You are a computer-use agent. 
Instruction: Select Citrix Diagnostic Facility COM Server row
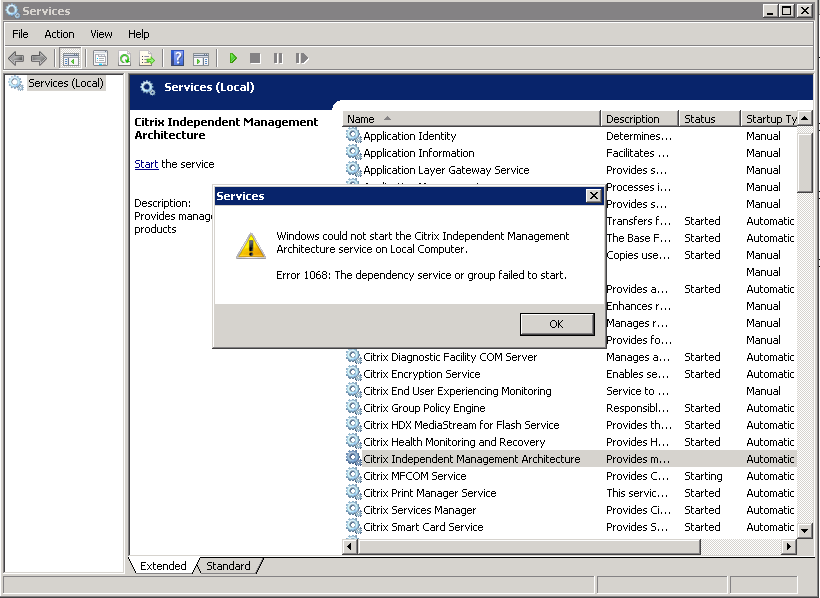(x=570, y=357)
